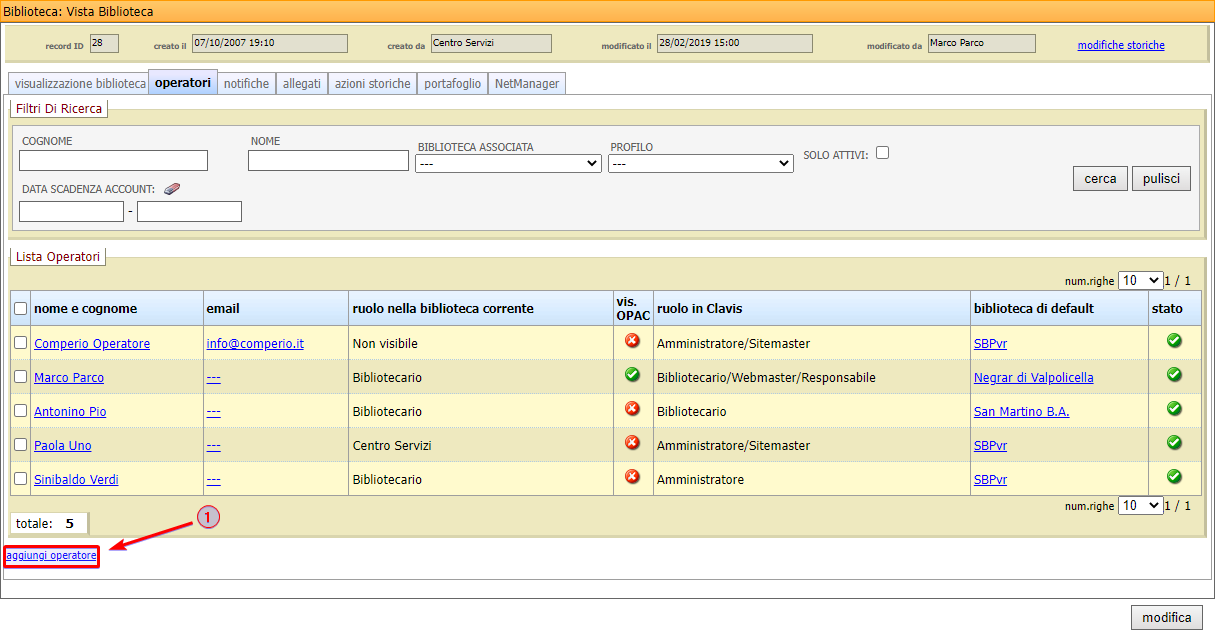Check the select-all checkbox in table header
1215x632 pixels.
[x=21, y=309]
